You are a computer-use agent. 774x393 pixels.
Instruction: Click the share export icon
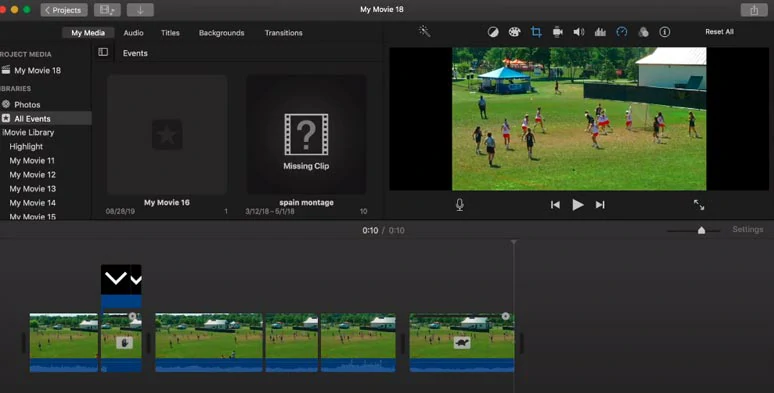click(754, 10)
